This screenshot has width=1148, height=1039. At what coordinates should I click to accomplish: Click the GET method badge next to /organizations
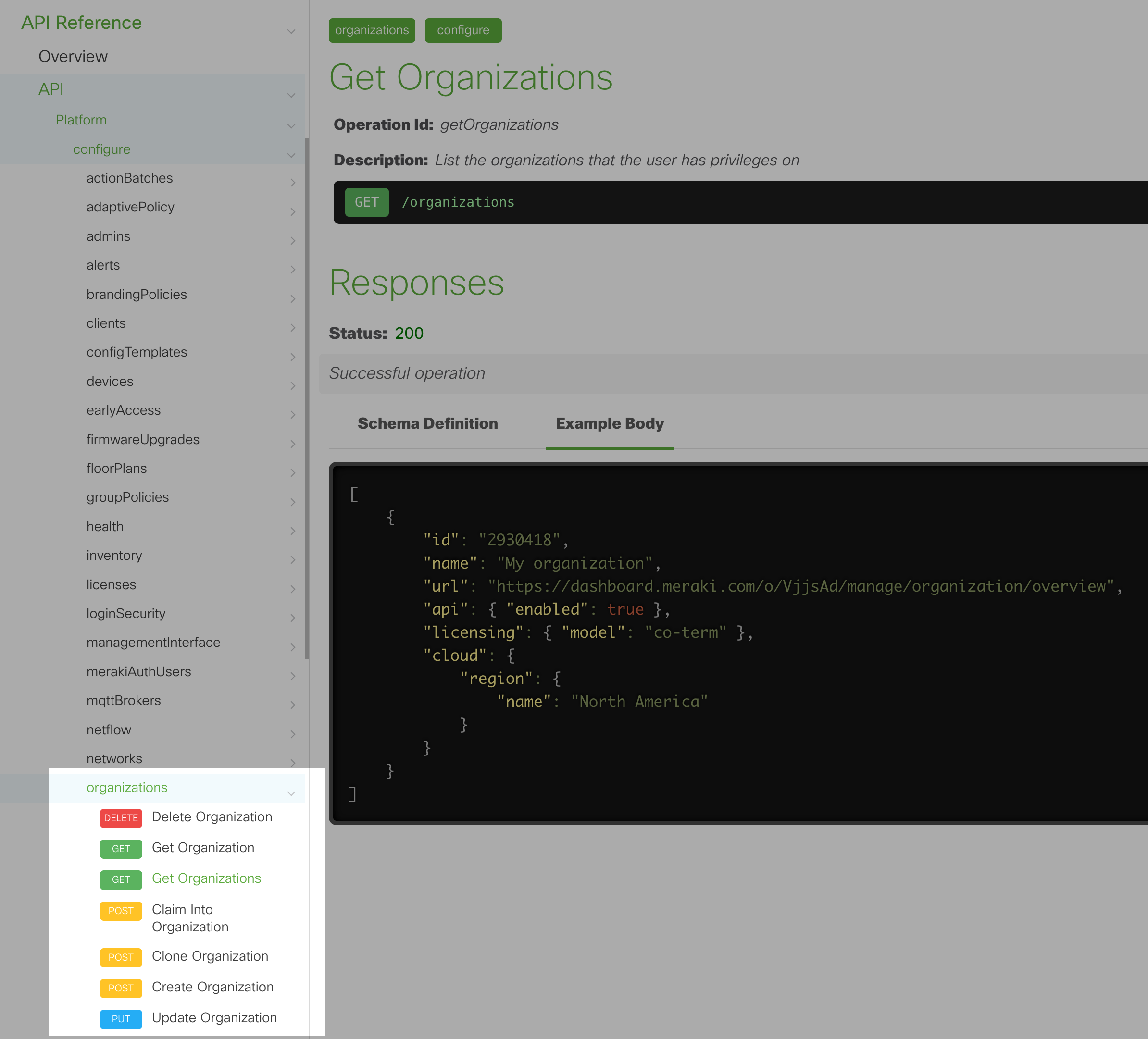coord(366,202)
